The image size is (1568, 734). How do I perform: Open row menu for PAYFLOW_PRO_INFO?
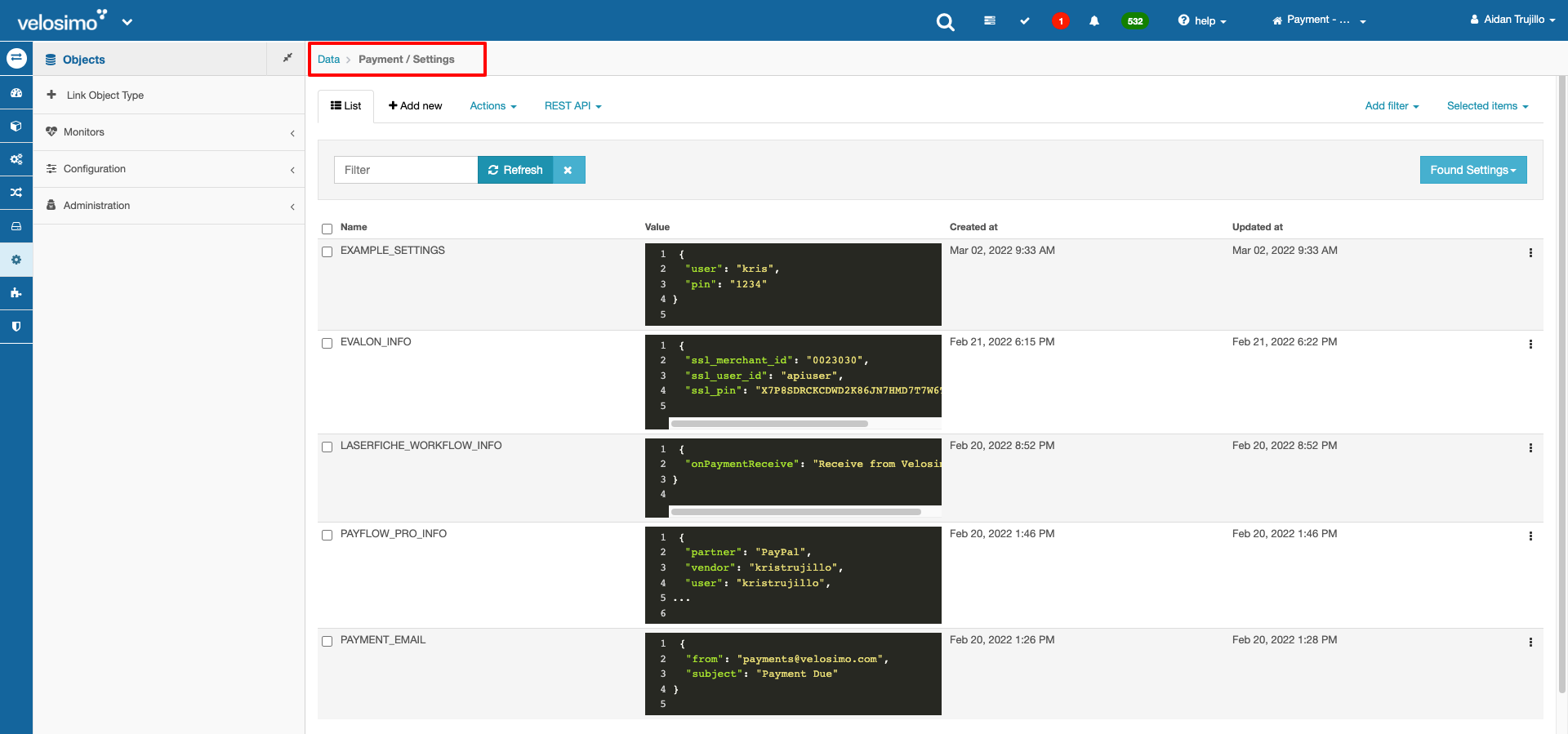1530,536
